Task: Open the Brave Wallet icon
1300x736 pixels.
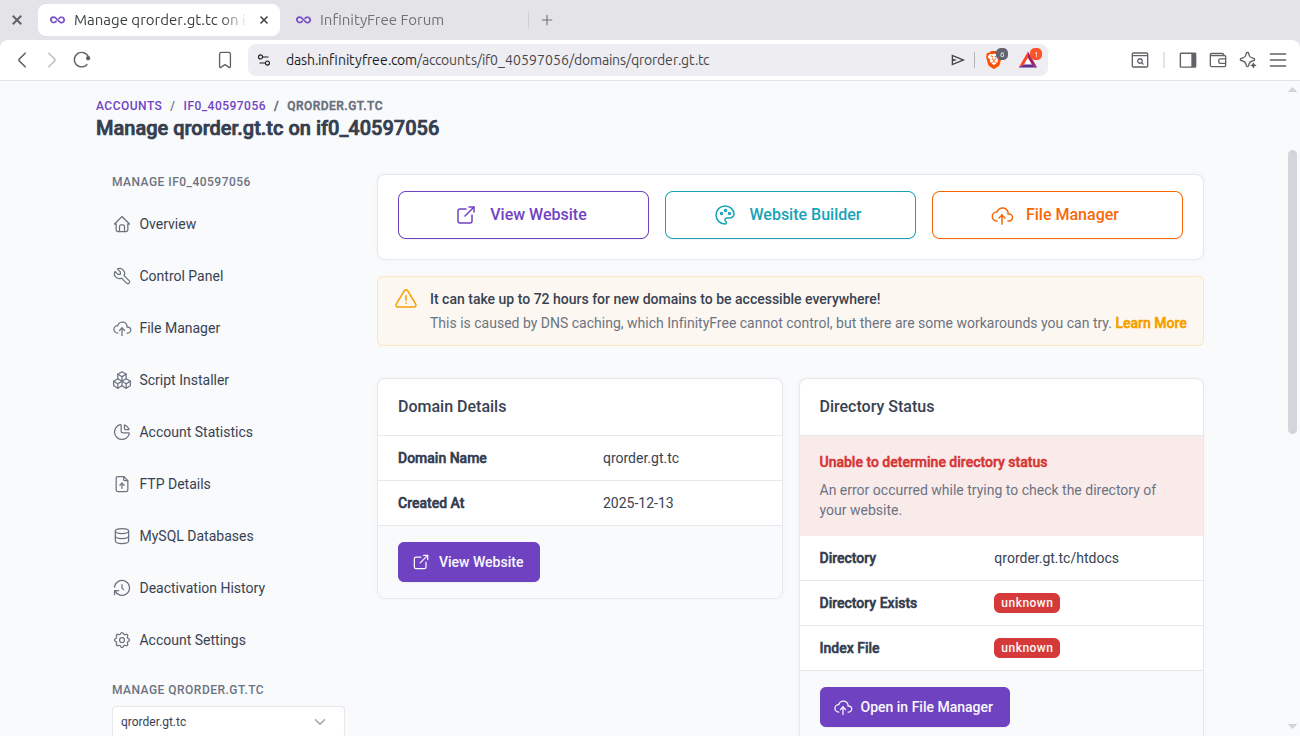Action: (1217, 60)
